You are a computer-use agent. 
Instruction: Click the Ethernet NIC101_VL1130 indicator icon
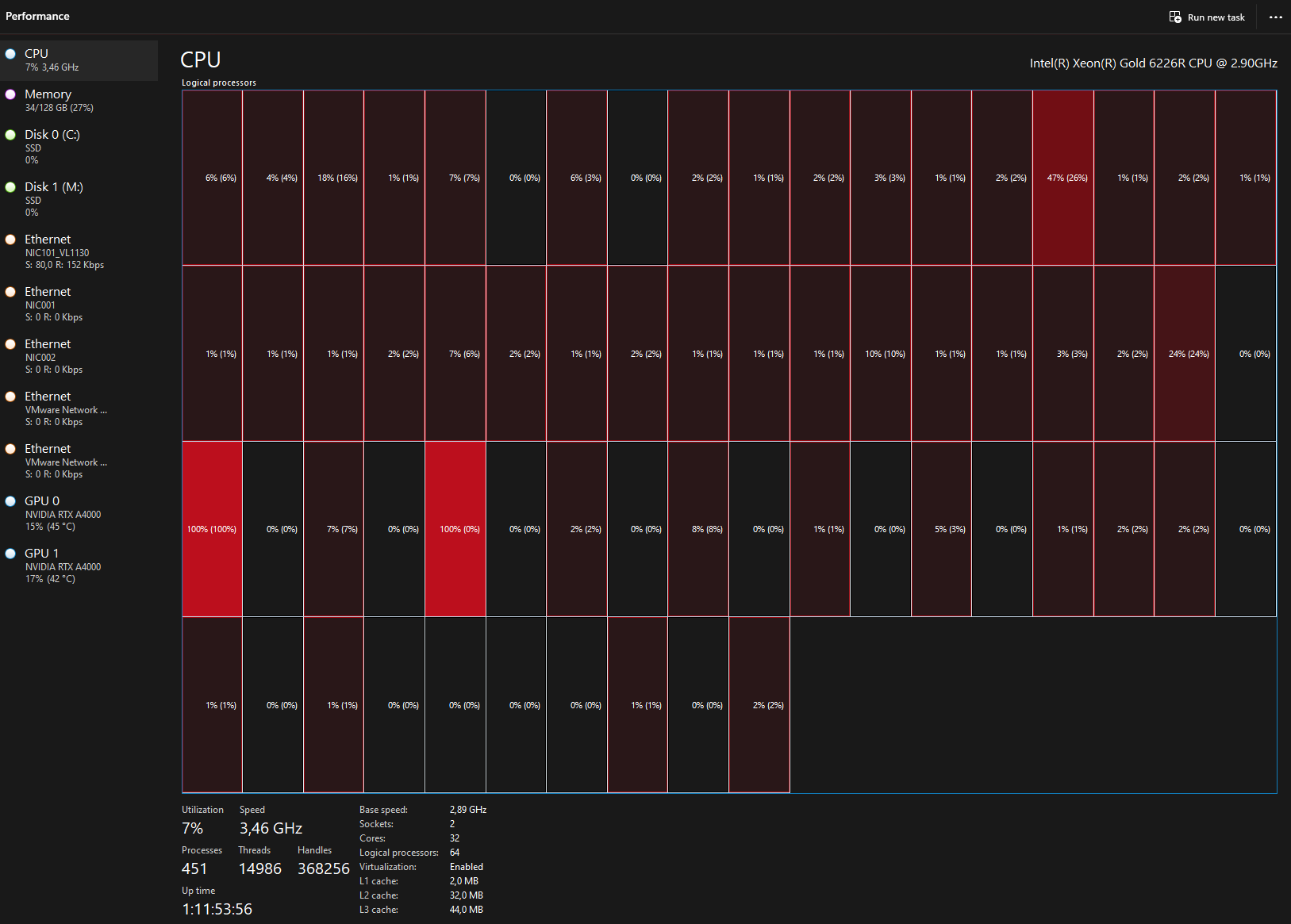[x=10, y=240]
